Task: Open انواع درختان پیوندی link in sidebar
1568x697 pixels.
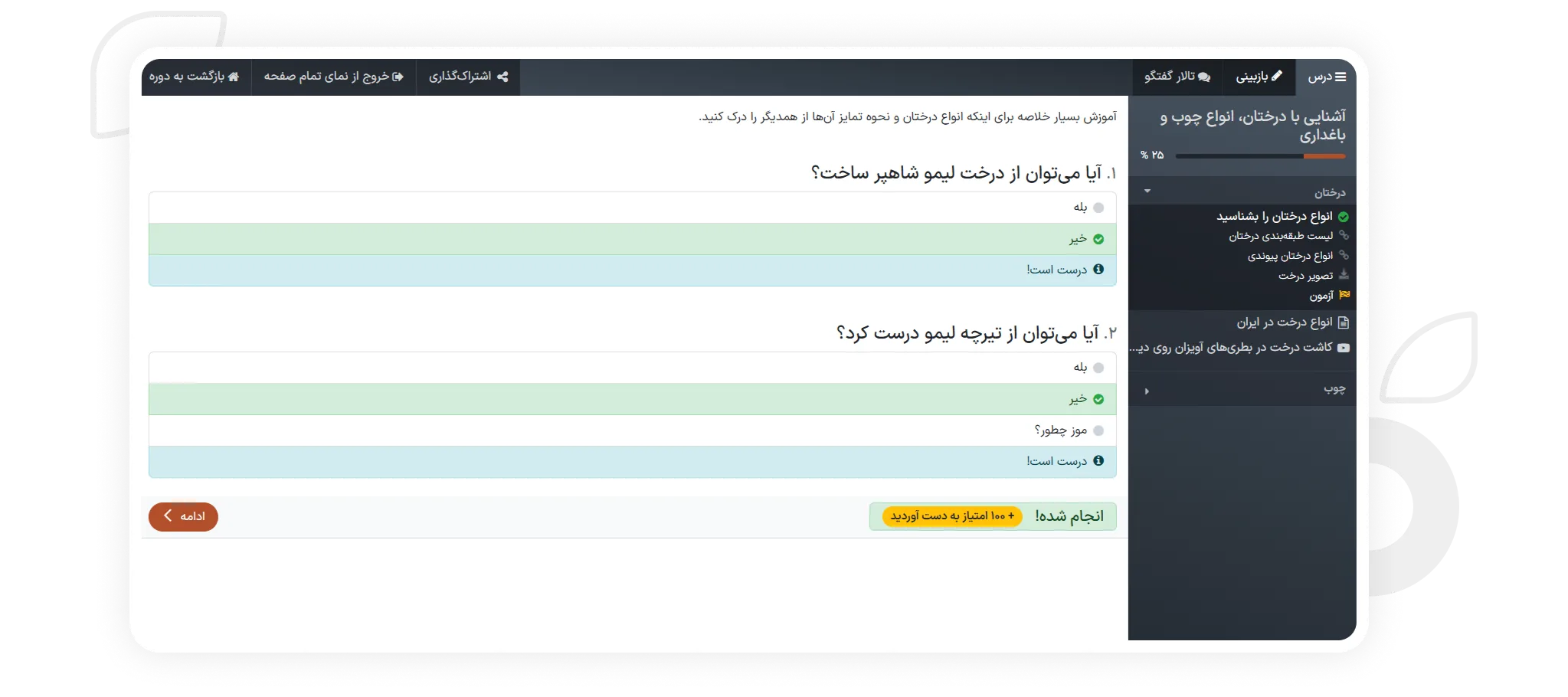Action: pyautogui.click(x=1290, y=256)
